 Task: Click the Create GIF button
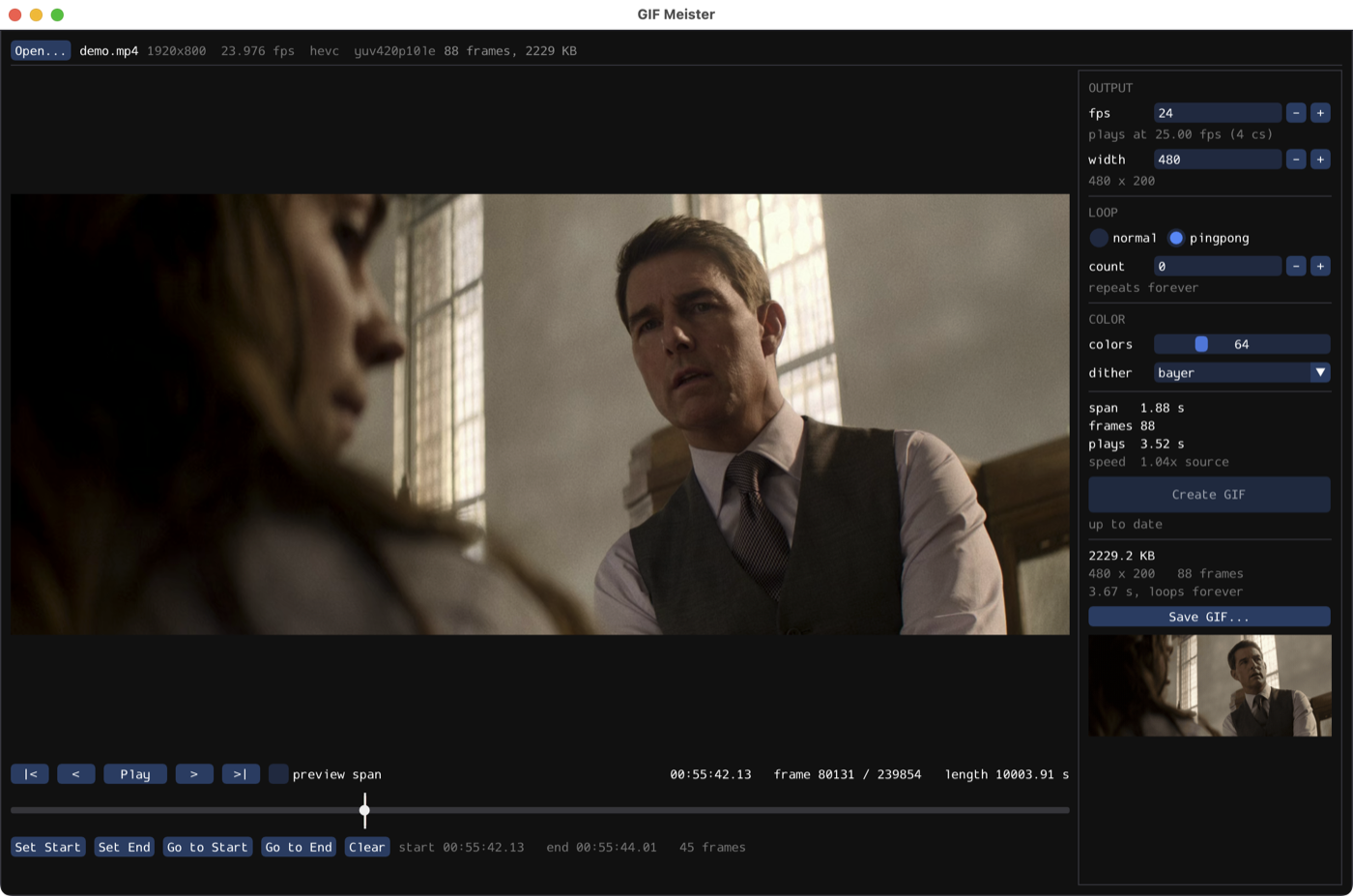[1209, 494]
